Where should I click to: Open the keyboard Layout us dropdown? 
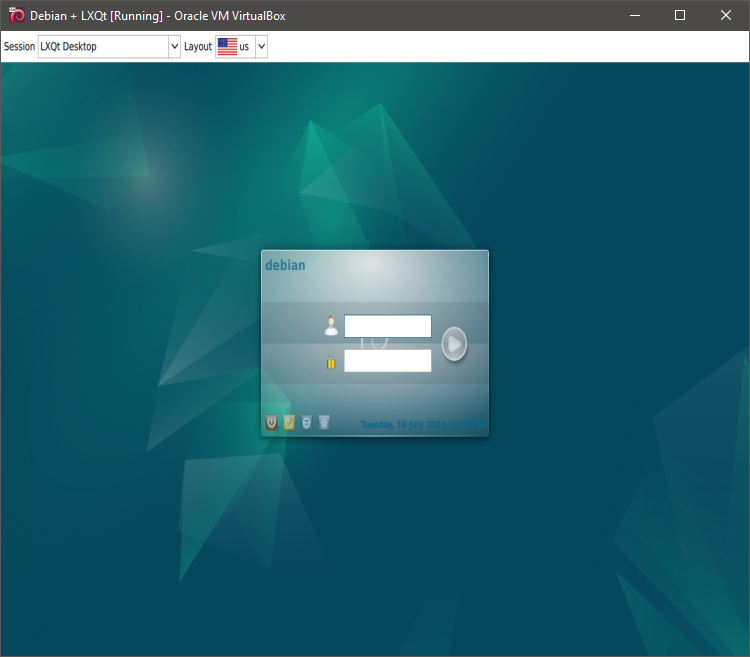coord(242,46)
